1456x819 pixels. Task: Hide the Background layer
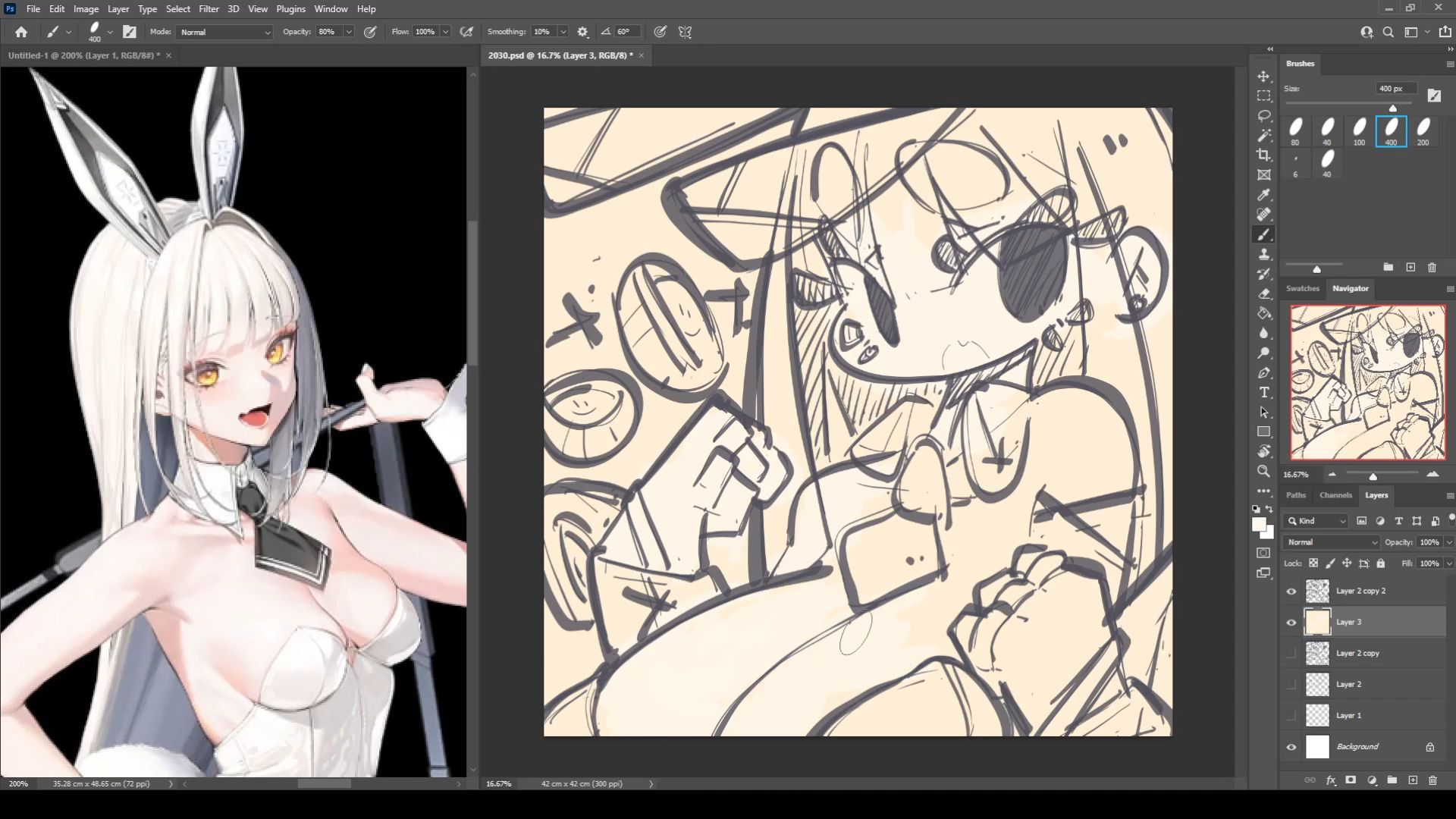[1291, 747]
